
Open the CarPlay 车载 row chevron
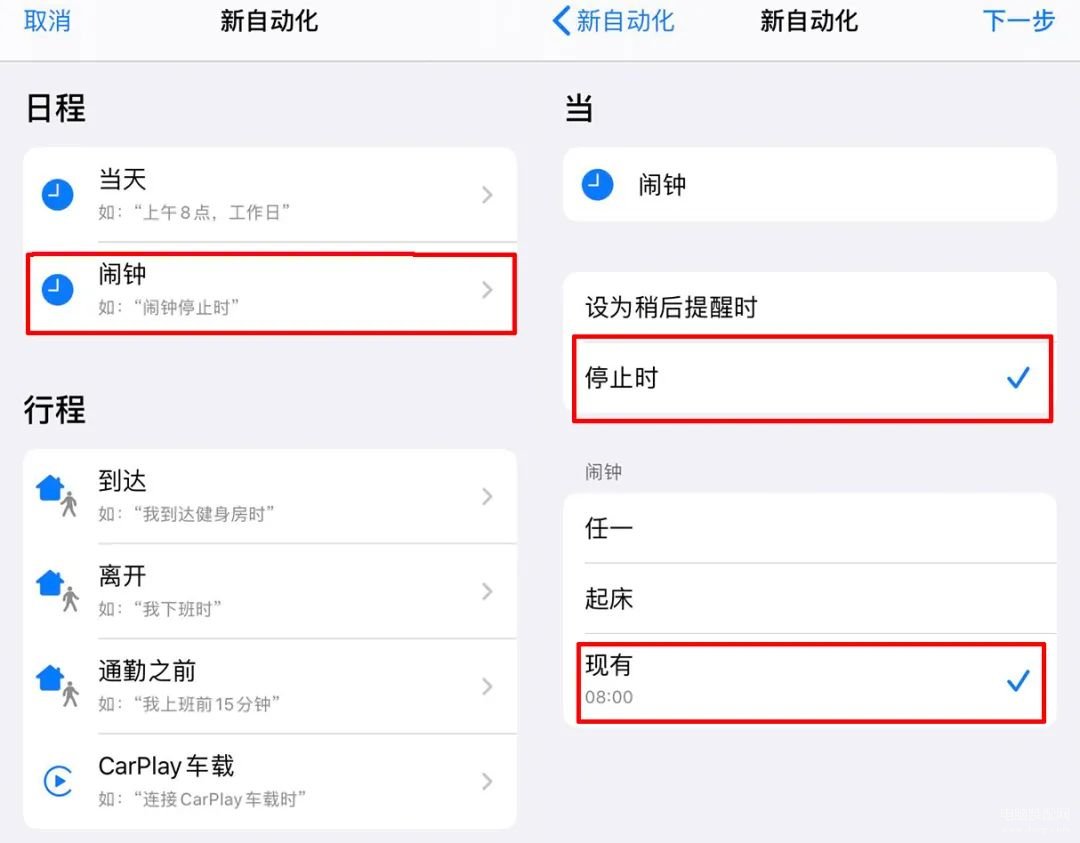487,781
